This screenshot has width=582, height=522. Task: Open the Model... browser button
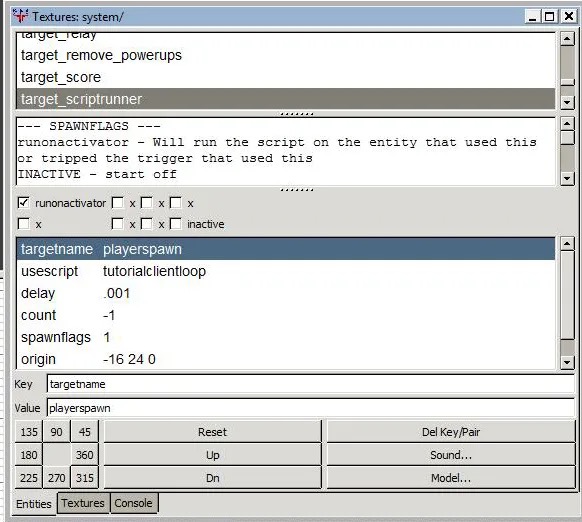tap(451, 478)
